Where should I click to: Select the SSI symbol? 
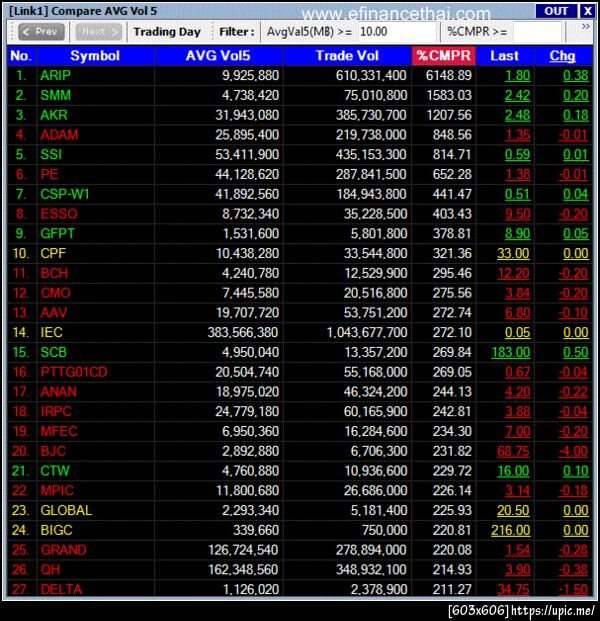point(51,154)
